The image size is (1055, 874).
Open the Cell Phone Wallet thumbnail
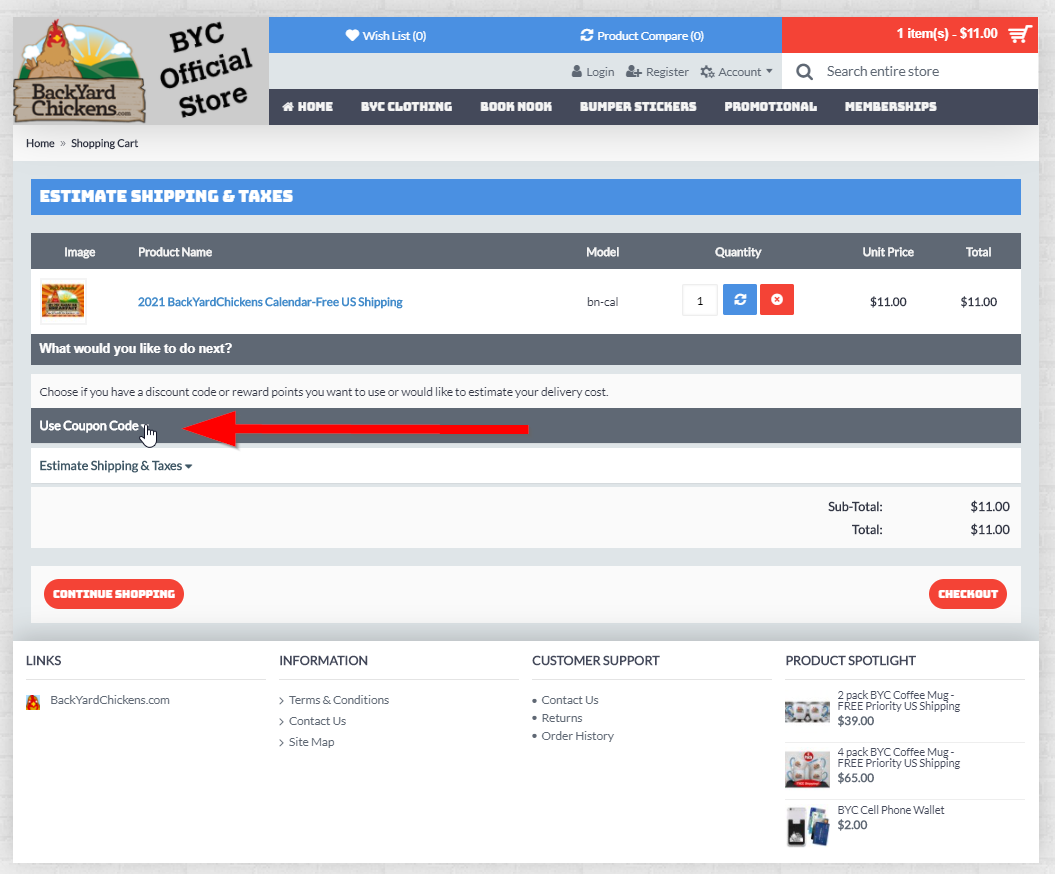807,826
